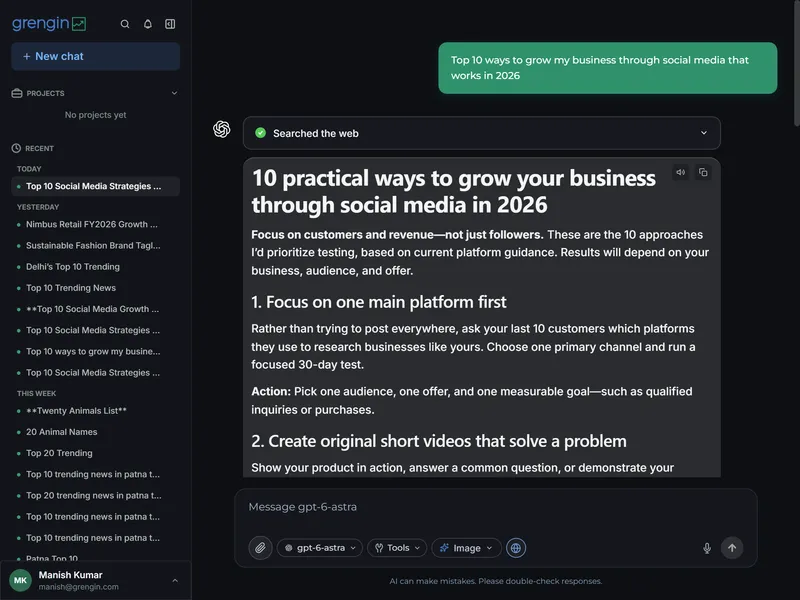Click the 'AI can make mistakes' disclaimer
Screen dimensions: 800x600
(495, 581)
